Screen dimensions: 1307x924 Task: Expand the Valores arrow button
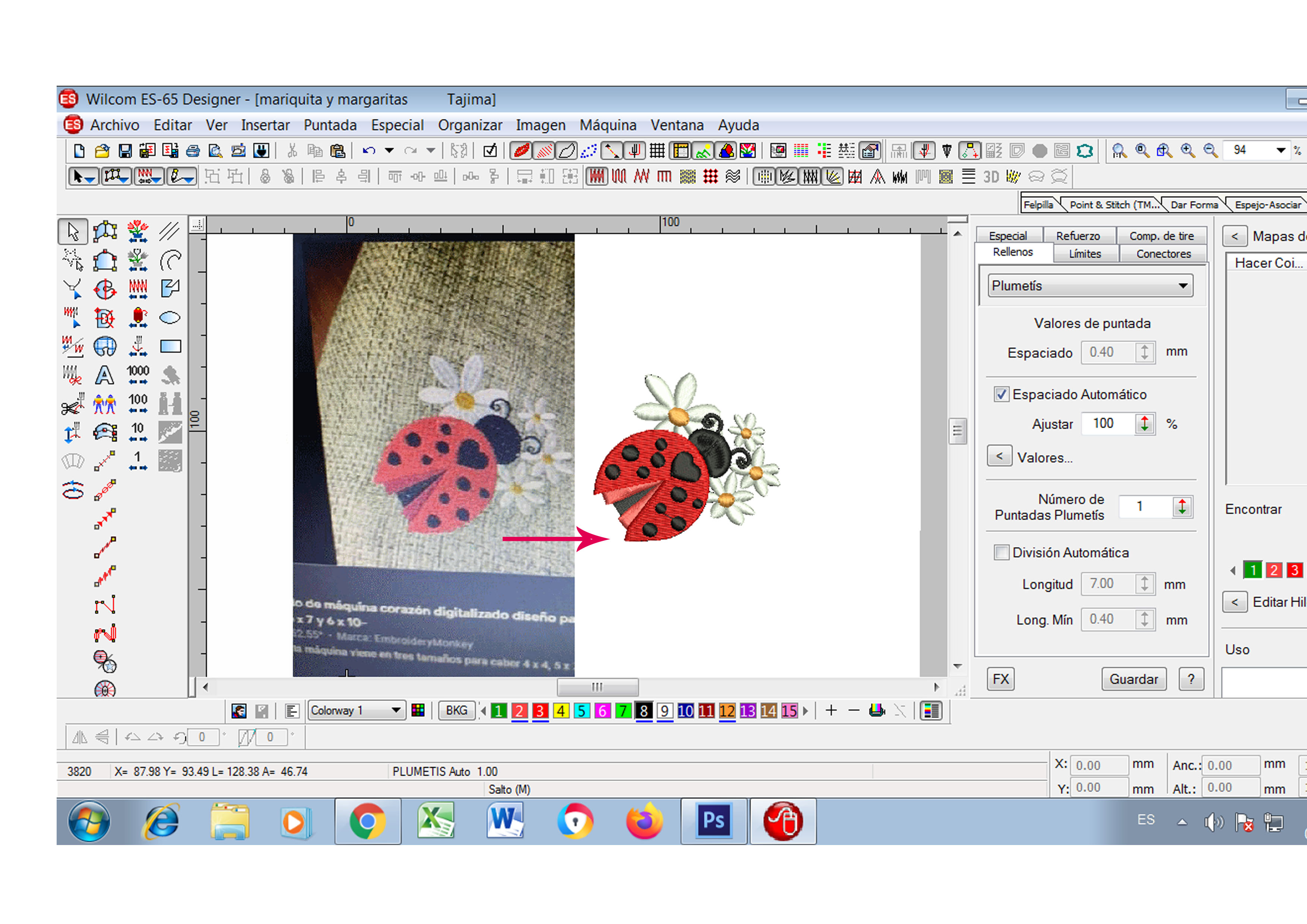(x=1000, y=456)
